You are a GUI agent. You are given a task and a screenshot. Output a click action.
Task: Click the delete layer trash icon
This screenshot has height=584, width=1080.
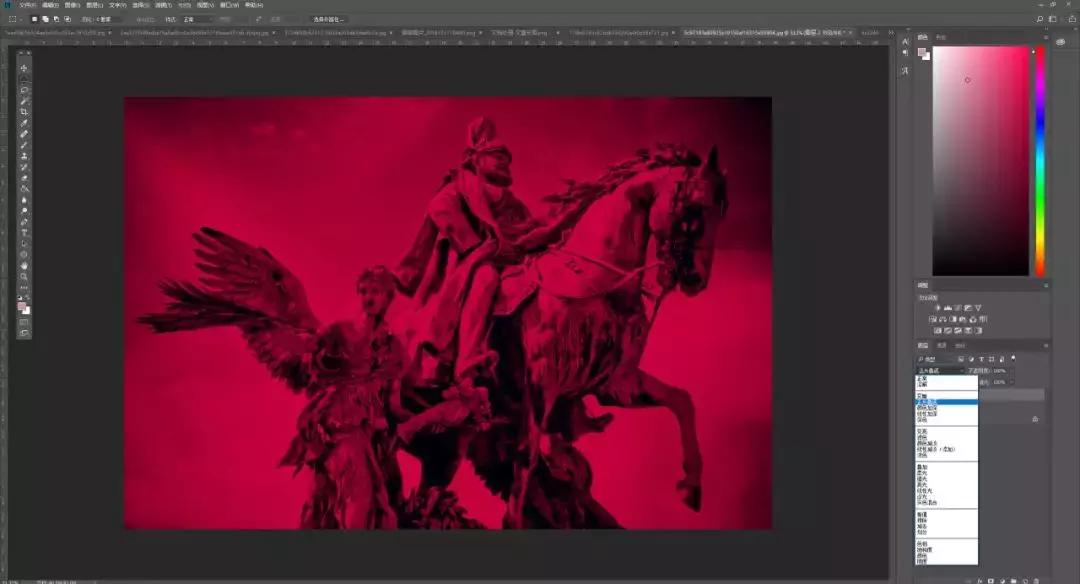pos(1036,581)
